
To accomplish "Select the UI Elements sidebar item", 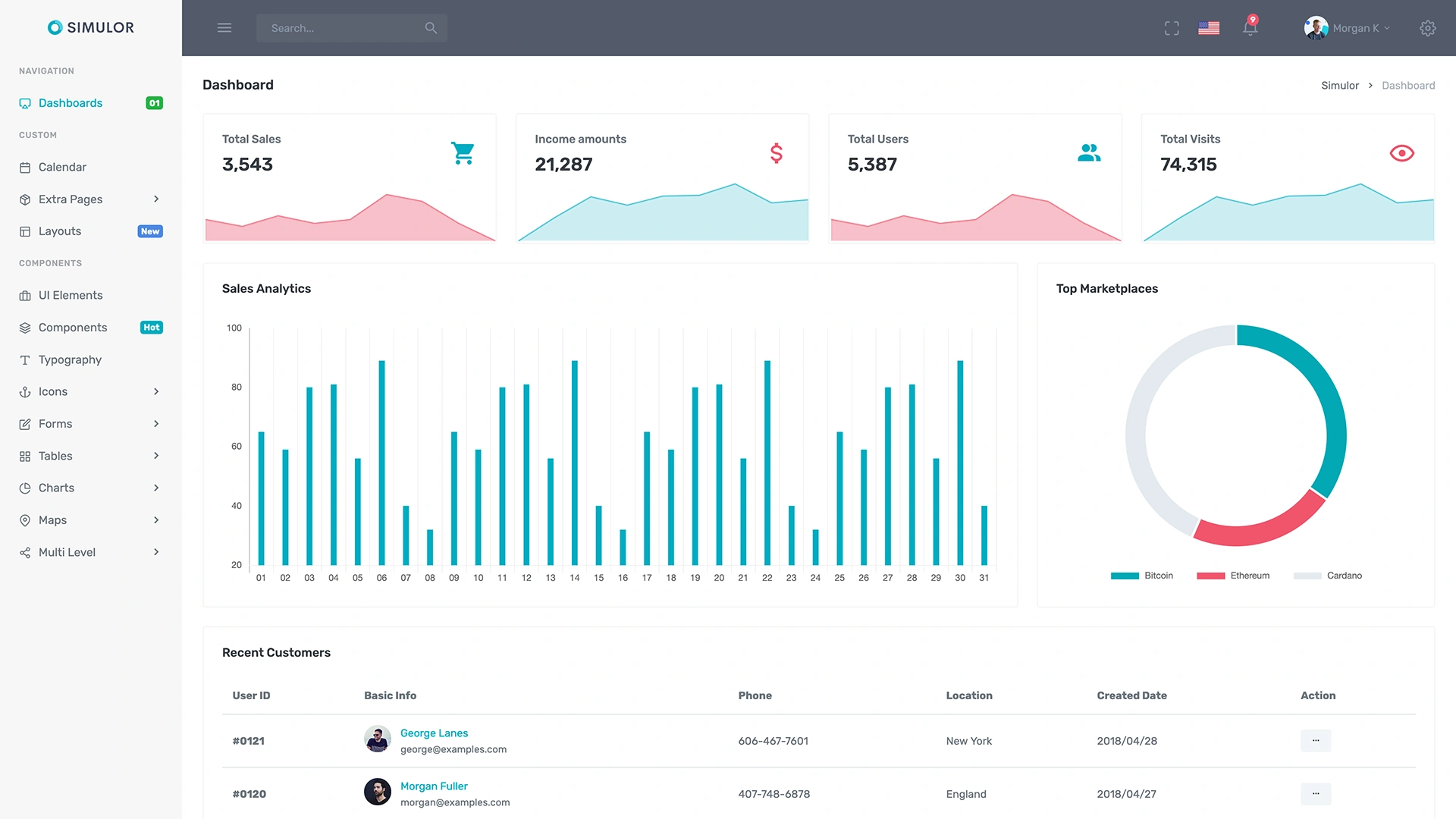I will click(x=71, y=295).
